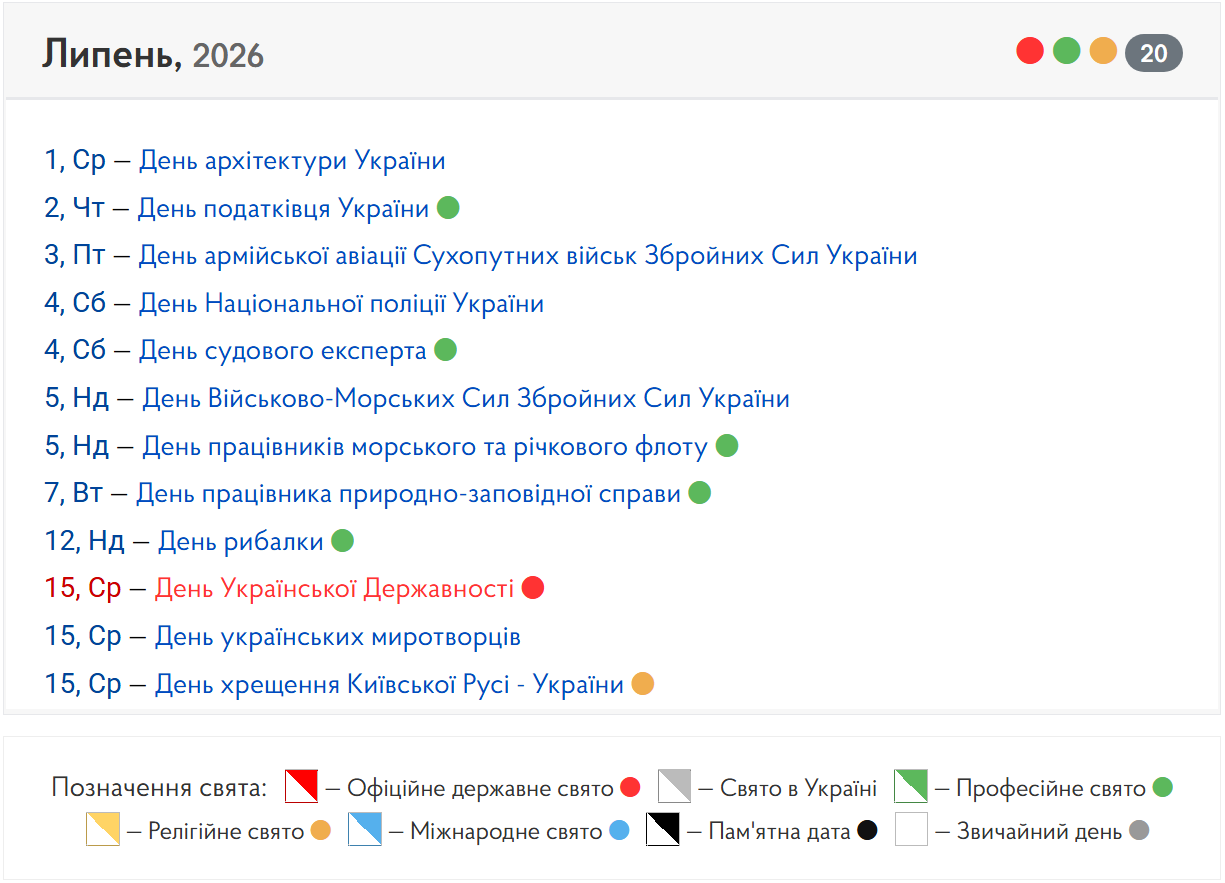Open the "День хрещення Київської Русі" link
1225x883 pixels.
pyautogui.click(x=389, y=685)
